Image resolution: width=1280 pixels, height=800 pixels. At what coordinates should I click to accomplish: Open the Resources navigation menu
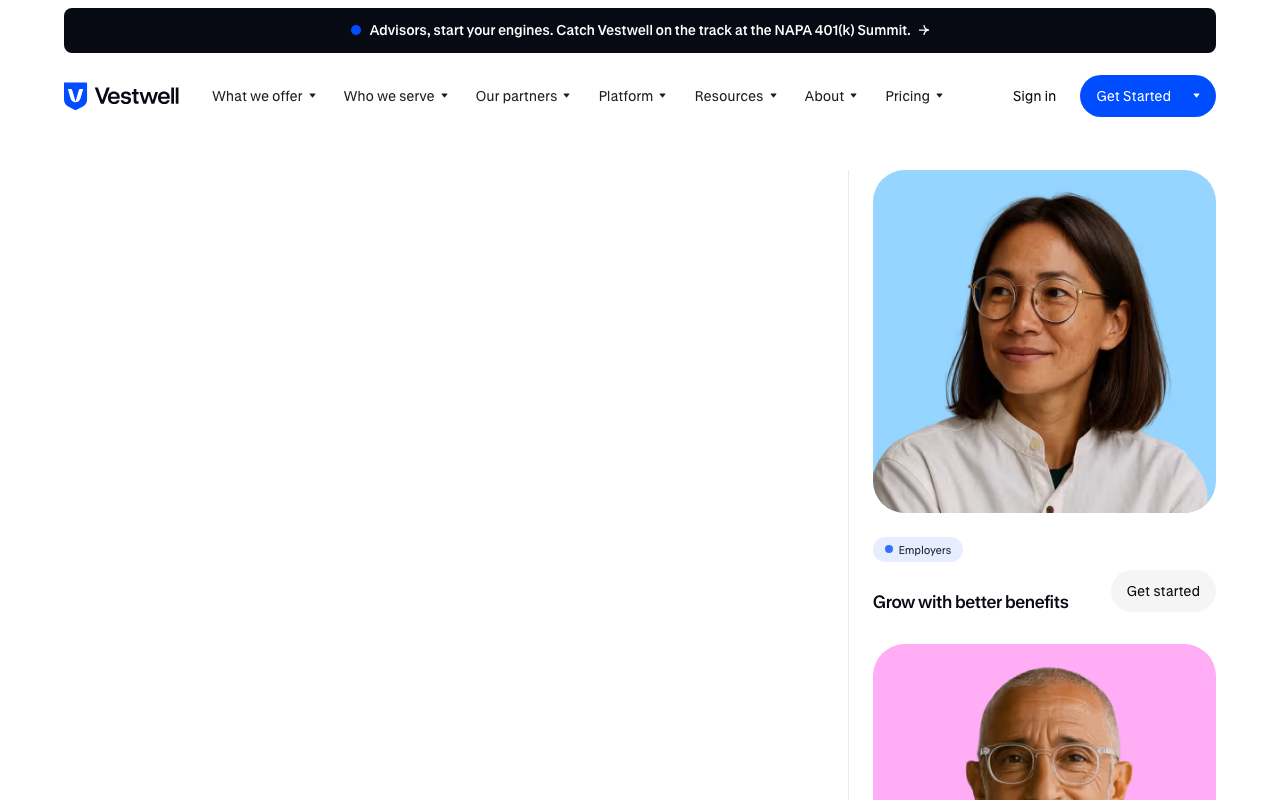click(735, 96)
